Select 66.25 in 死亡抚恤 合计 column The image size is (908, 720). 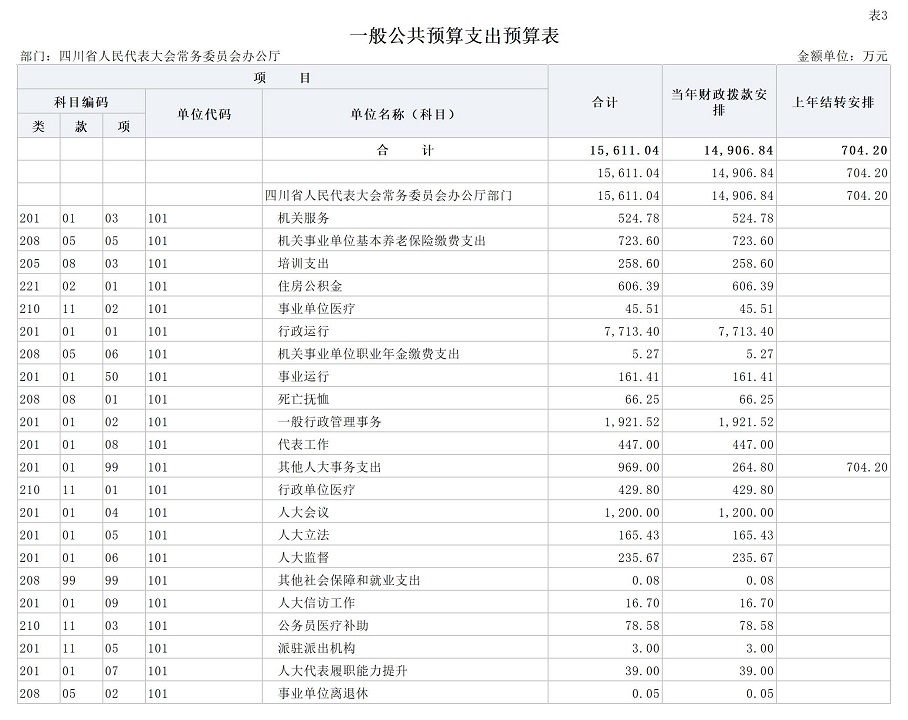coord(642,399)
